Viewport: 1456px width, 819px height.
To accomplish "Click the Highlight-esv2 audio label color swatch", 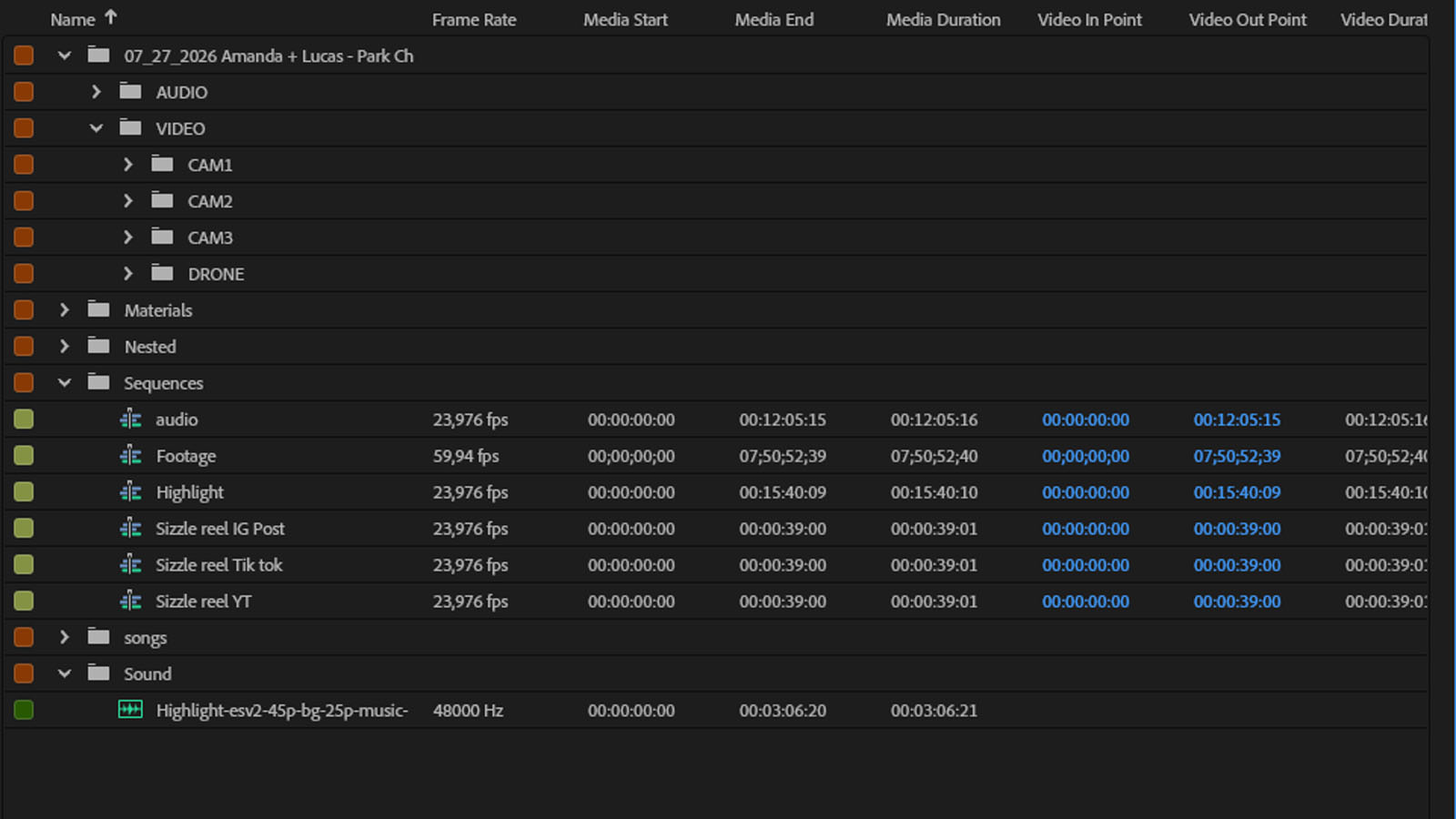I will pyautogui.click(x=24, y=710).
